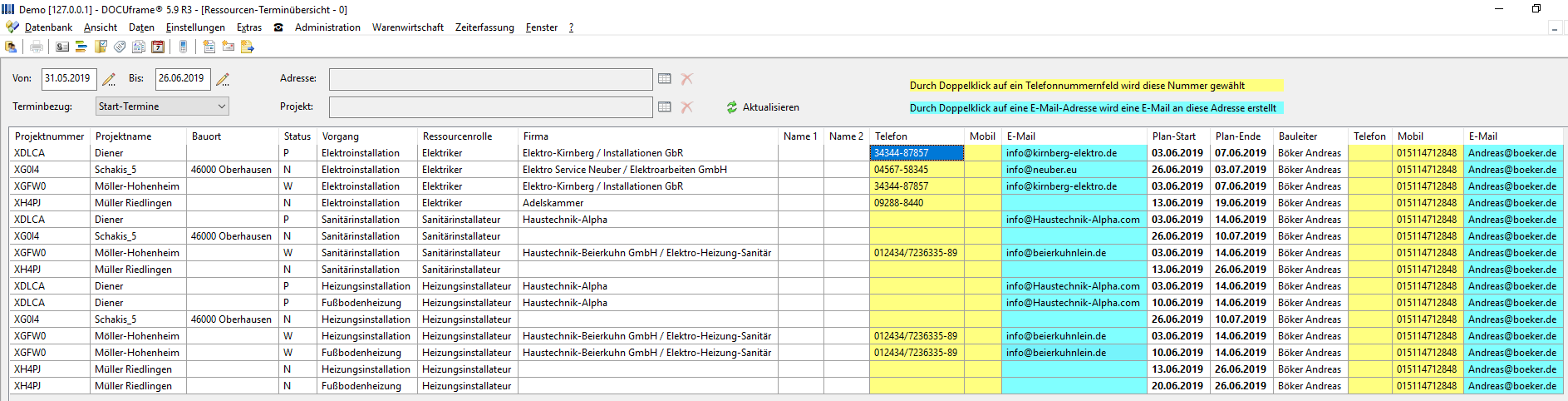Open the Datenbank menu
The height and width of the screenshot is (401, 1568).
click(x=48, y=27)
